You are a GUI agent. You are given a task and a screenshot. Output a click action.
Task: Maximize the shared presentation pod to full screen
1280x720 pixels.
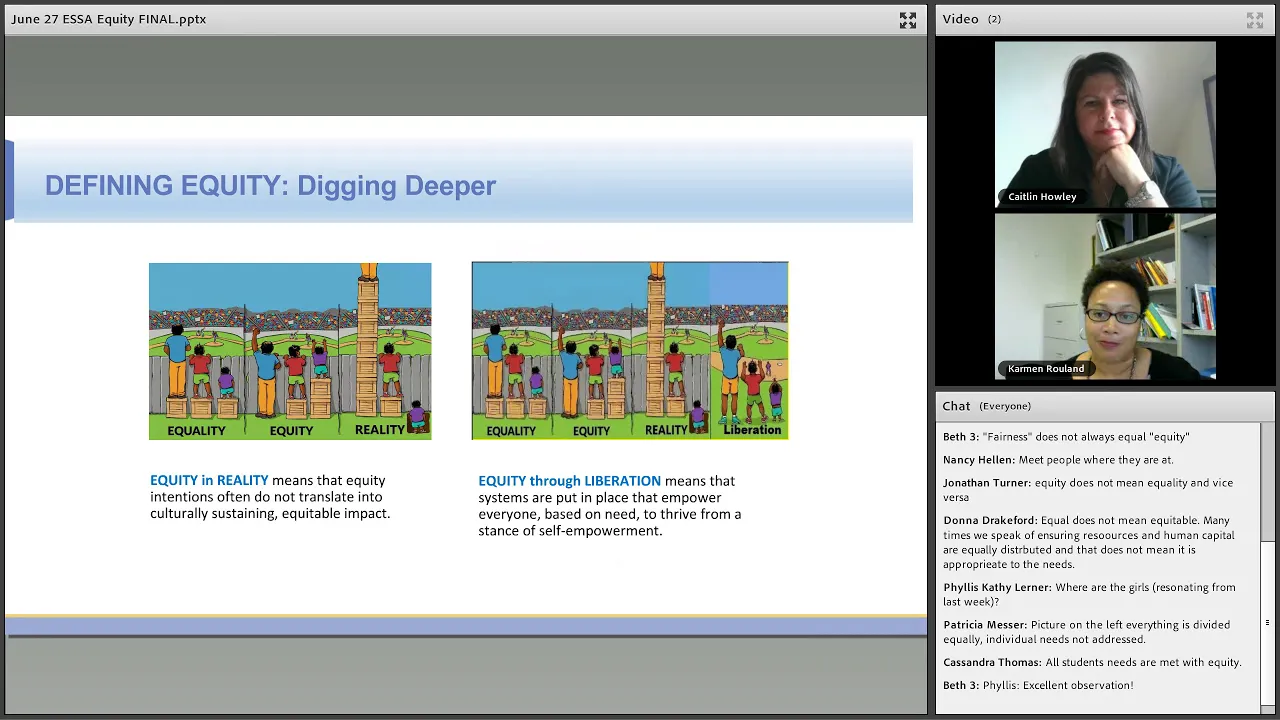(907, 20)
